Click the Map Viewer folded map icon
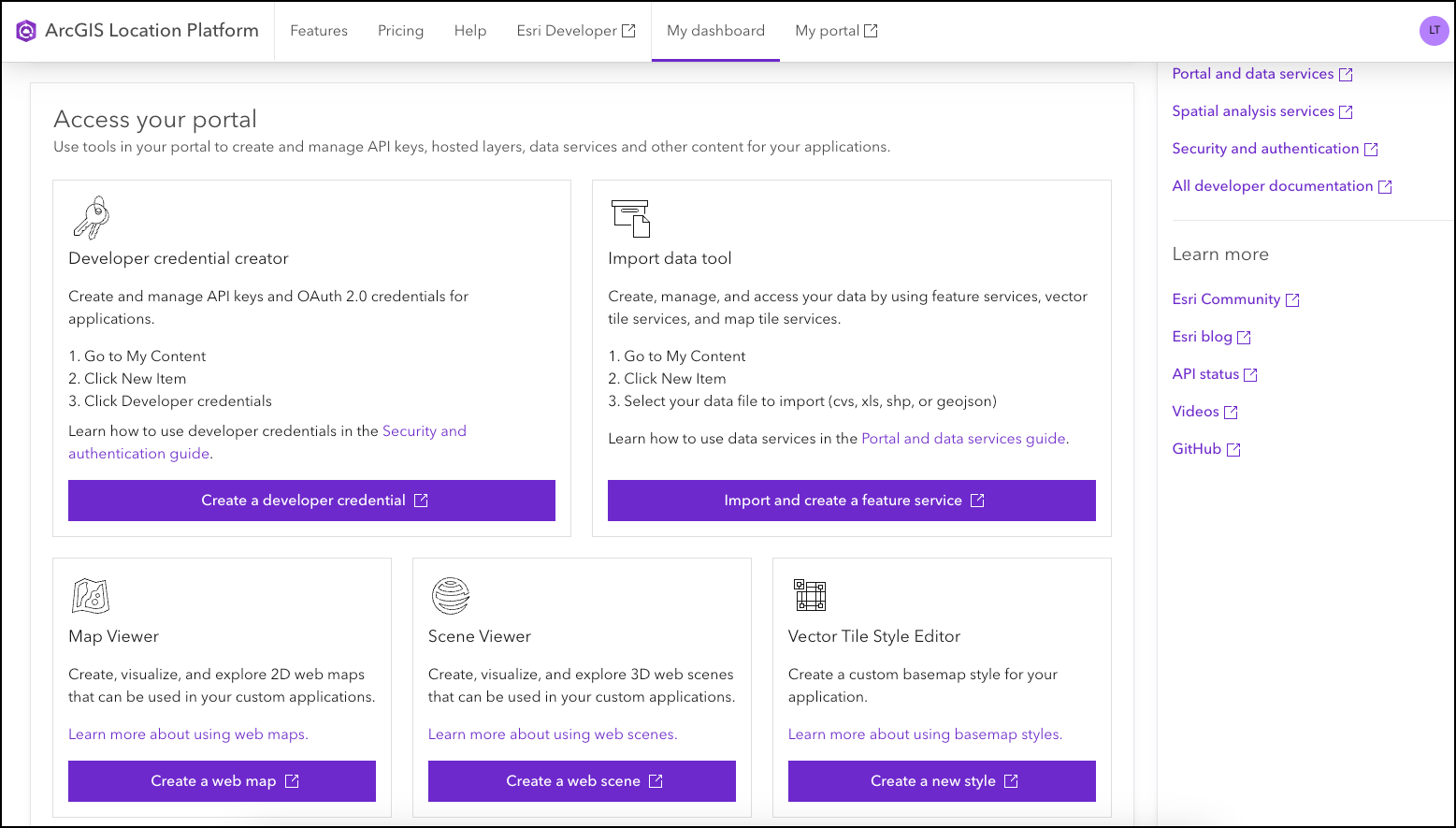Viewport: 1456px width, 828px height. point(89,596)
